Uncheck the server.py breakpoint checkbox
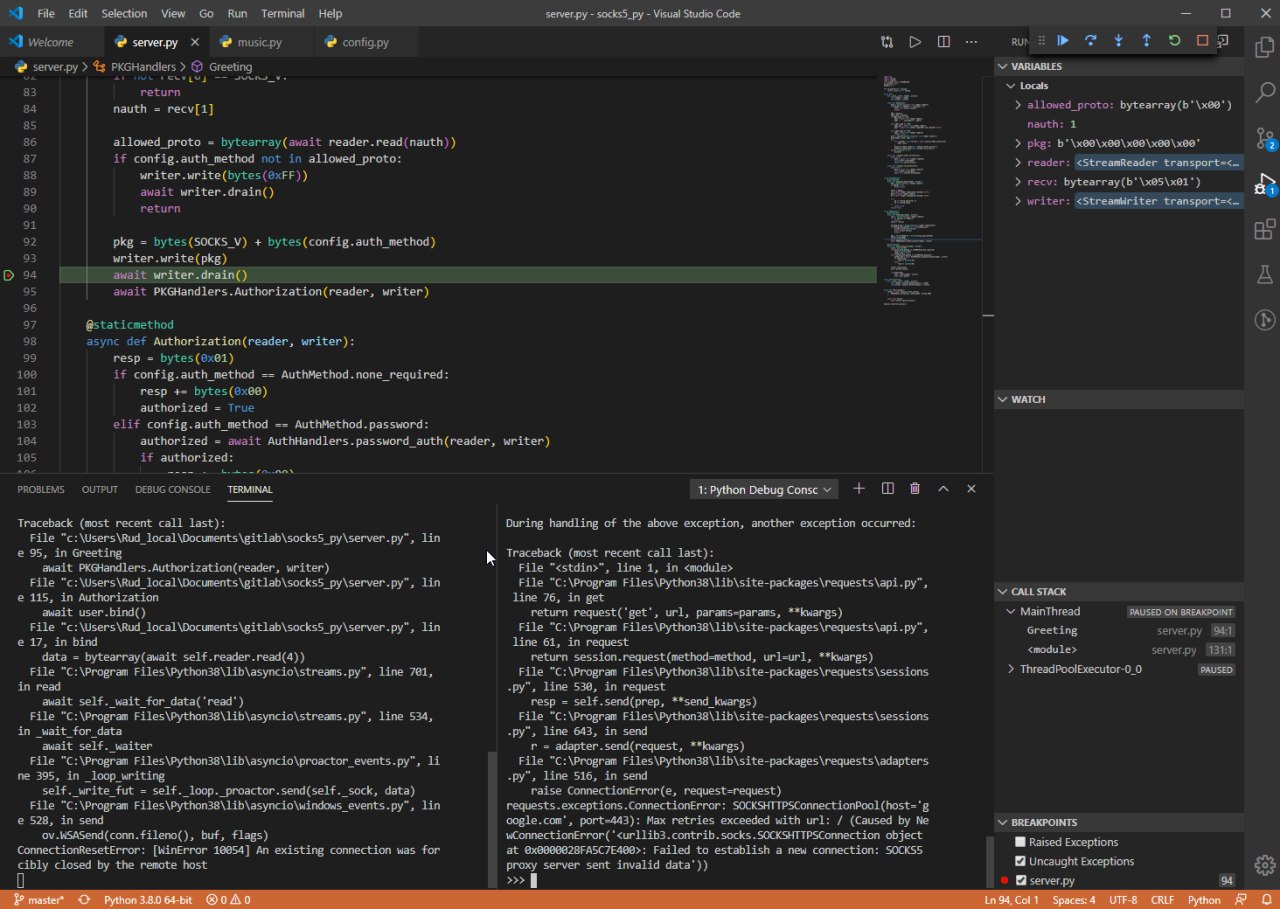Image resolution: width=1280 pixels, height=909 pixels. click(x=1020, y=880)
